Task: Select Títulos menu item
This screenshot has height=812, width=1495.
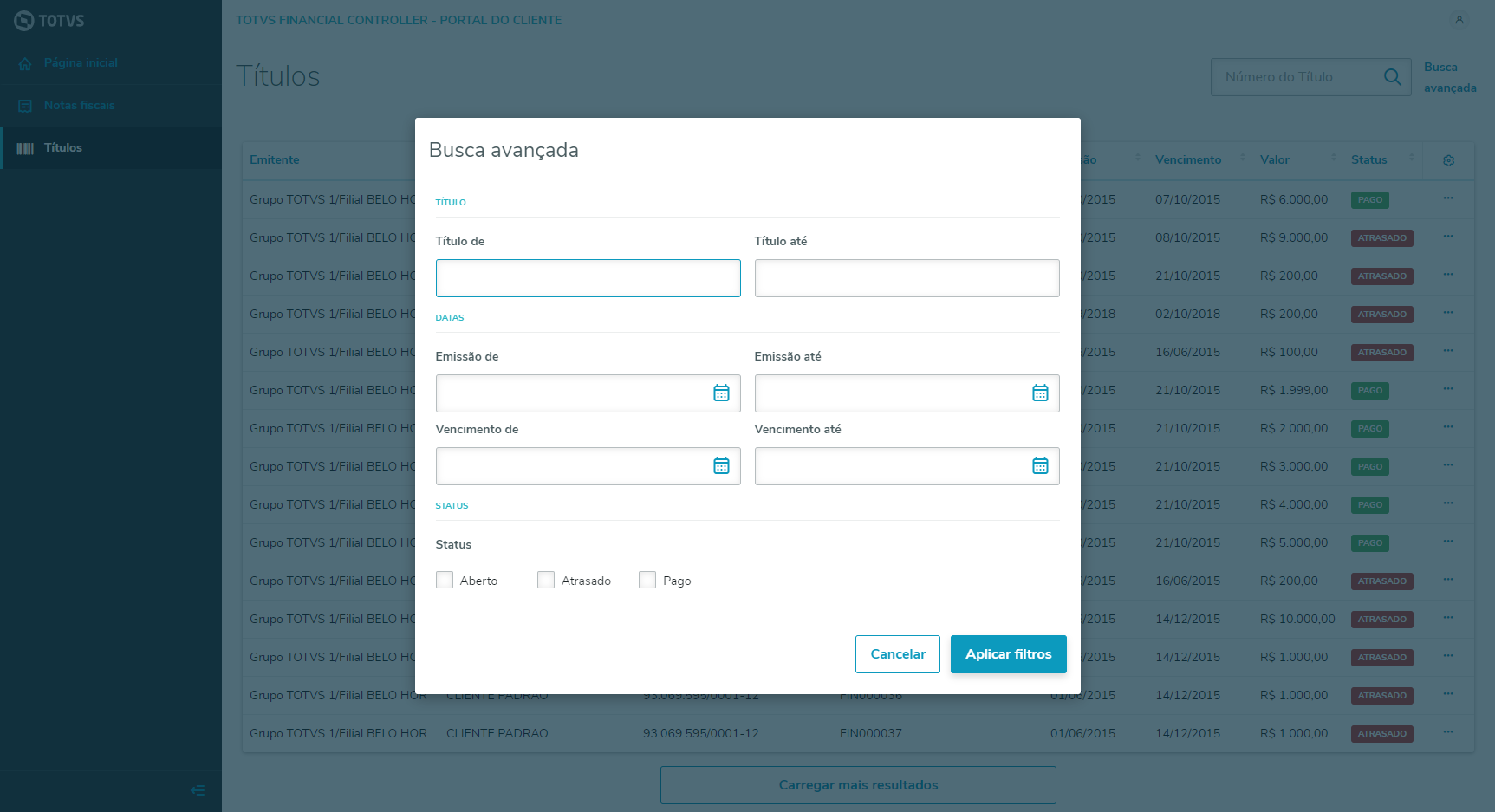Action: click(111, 148)
